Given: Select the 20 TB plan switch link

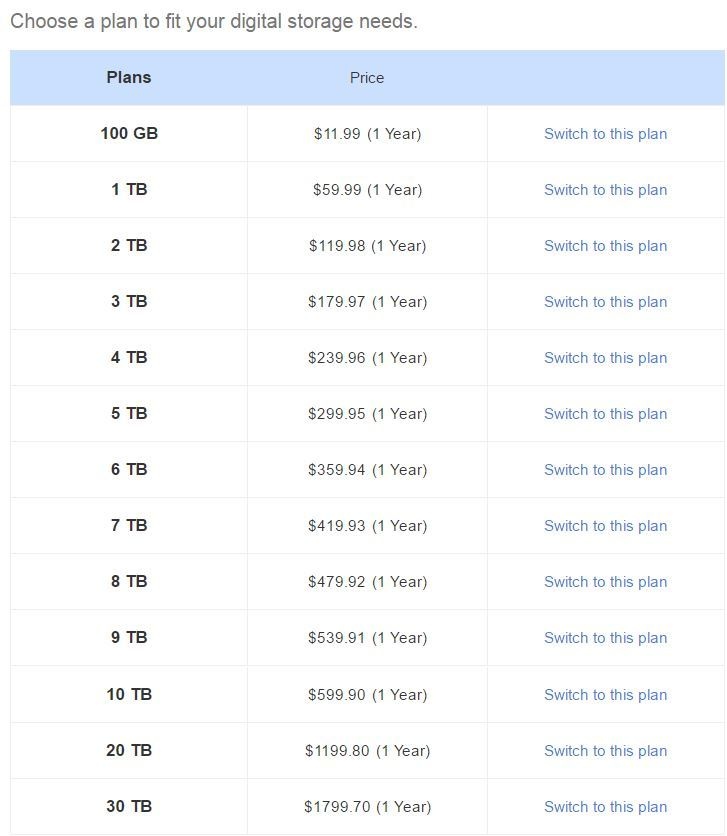Looking at the screenshot, I should point(605,751).
